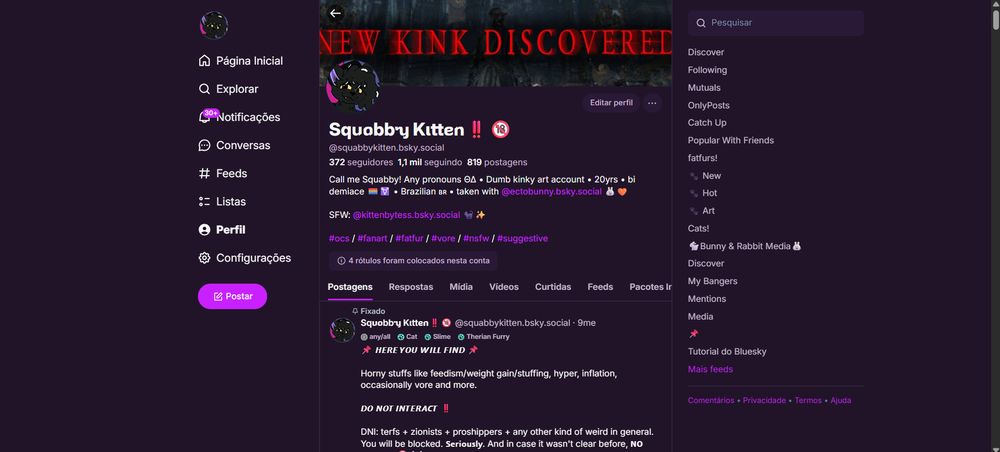Open Listas icon in sidebar
Screen dimensions: 1000x452
pyautogui.click(x=204, y=201)
